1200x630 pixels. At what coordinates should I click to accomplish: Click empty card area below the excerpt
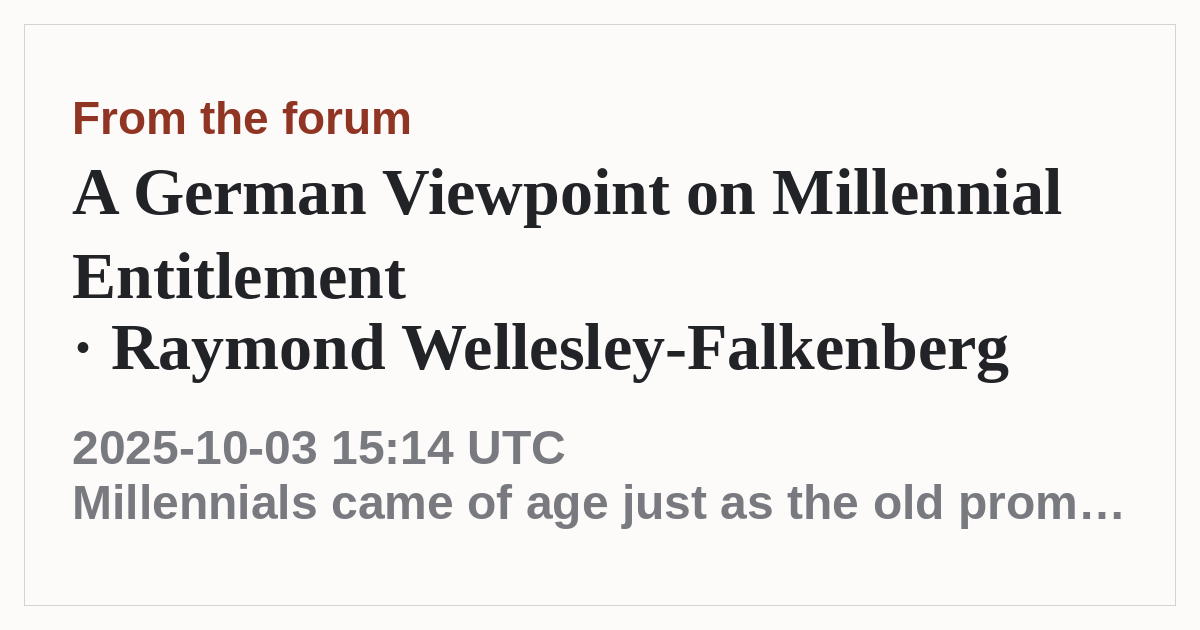click(x=600, y=568)
